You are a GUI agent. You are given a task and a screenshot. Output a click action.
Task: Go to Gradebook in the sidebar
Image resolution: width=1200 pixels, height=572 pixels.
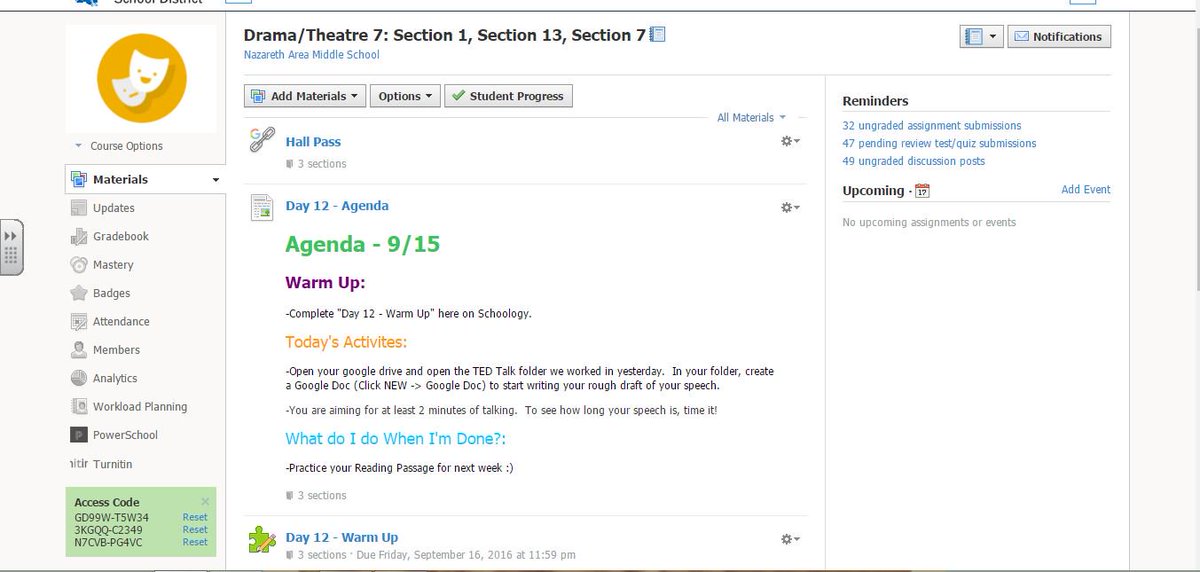click(x=121, y=237)
